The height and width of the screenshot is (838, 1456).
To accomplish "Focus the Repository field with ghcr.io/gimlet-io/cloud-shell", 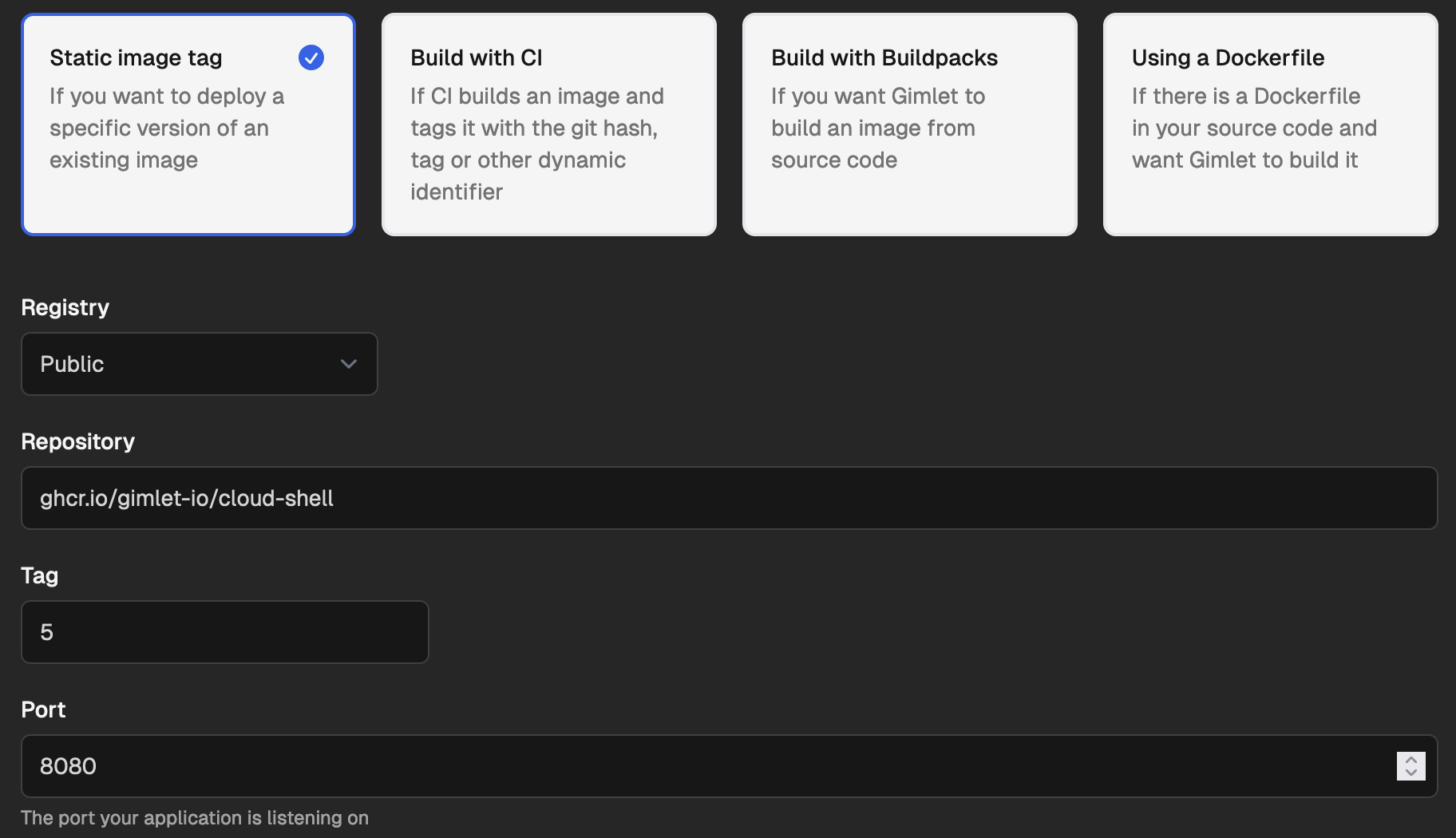I will (x=730, y=498).
